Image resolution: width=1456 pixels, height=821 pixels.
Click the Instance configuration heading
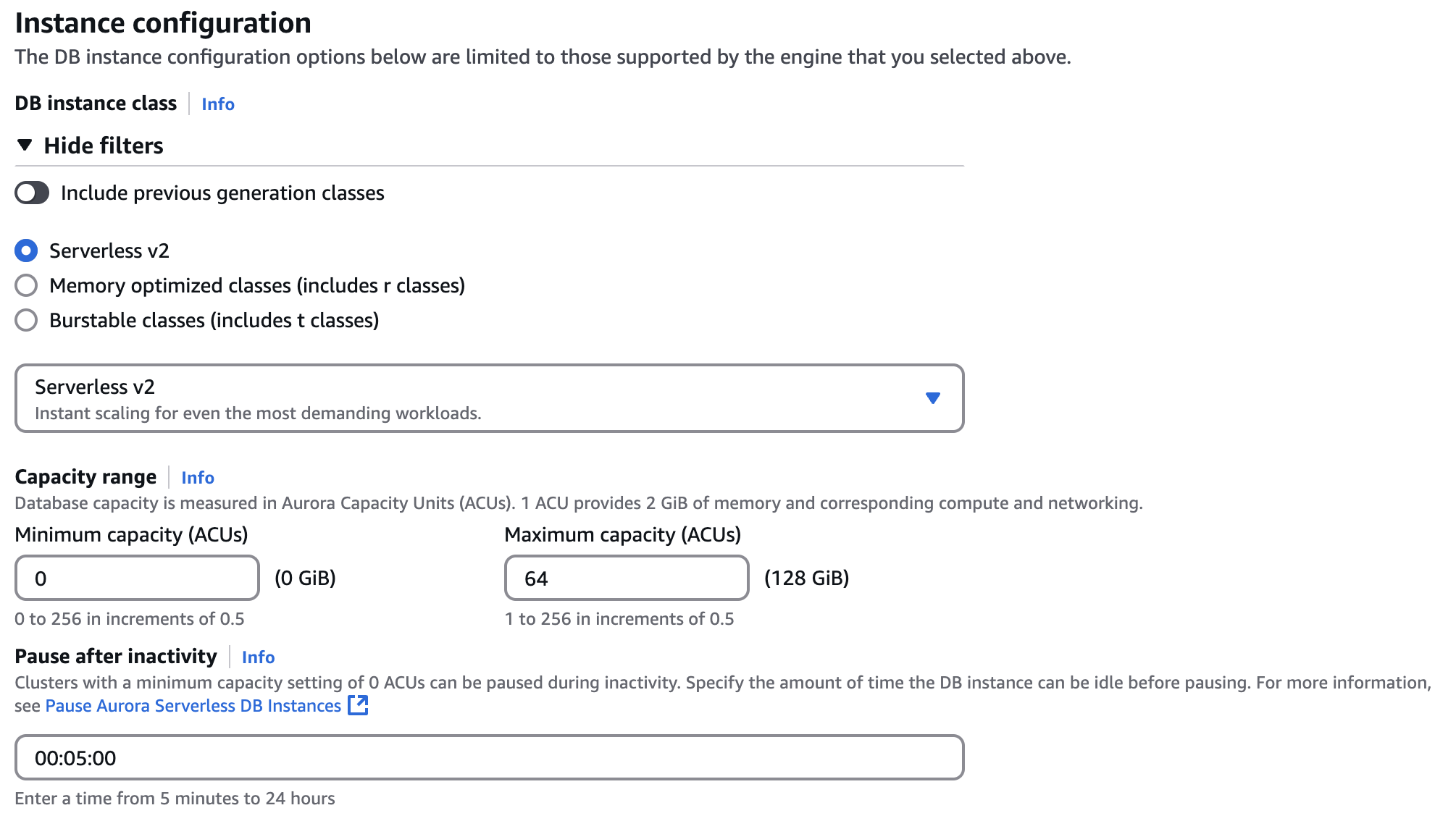pos(163,23)
